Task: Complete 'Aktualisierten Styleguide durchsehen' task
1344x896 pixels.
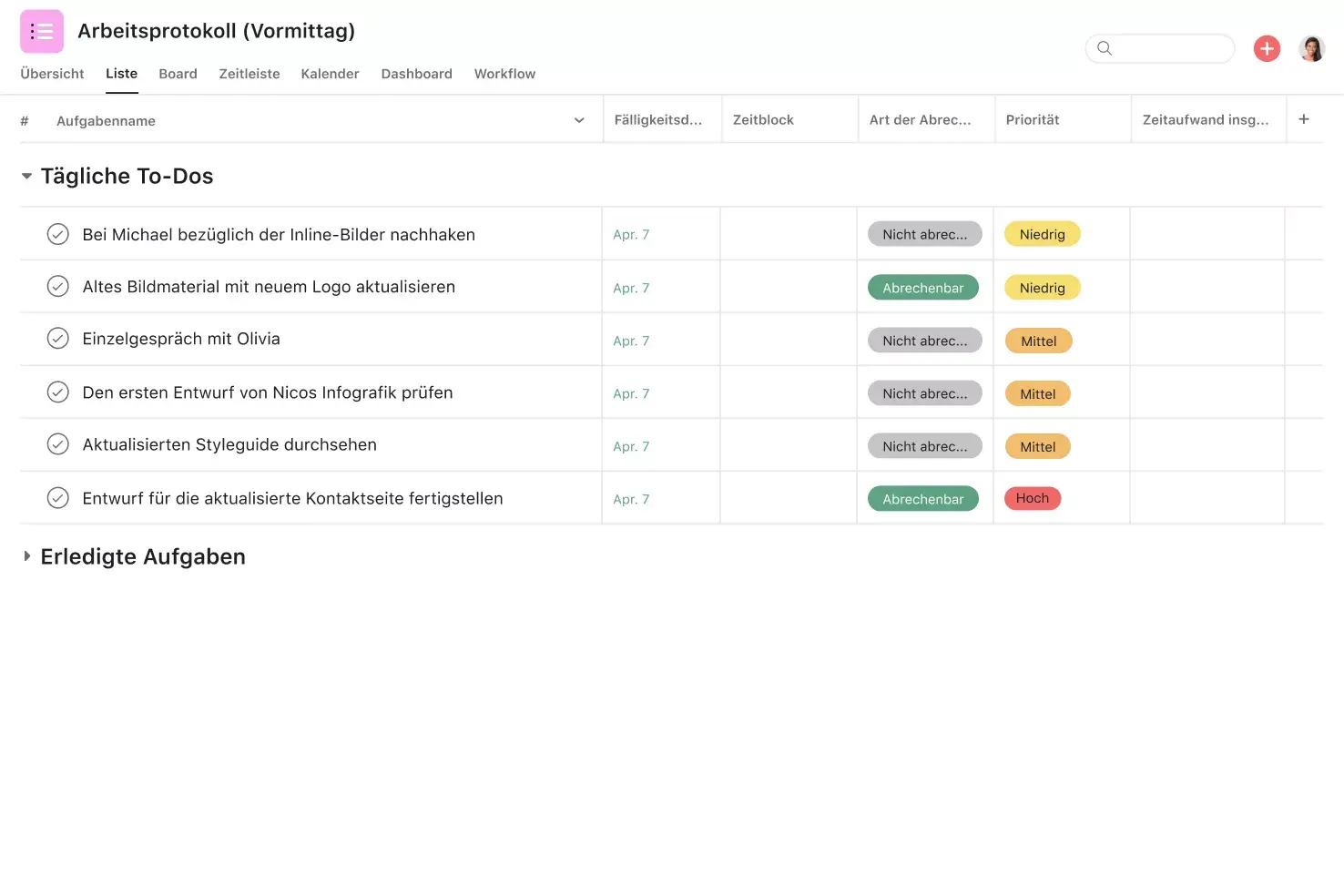Action: point(57,444)
